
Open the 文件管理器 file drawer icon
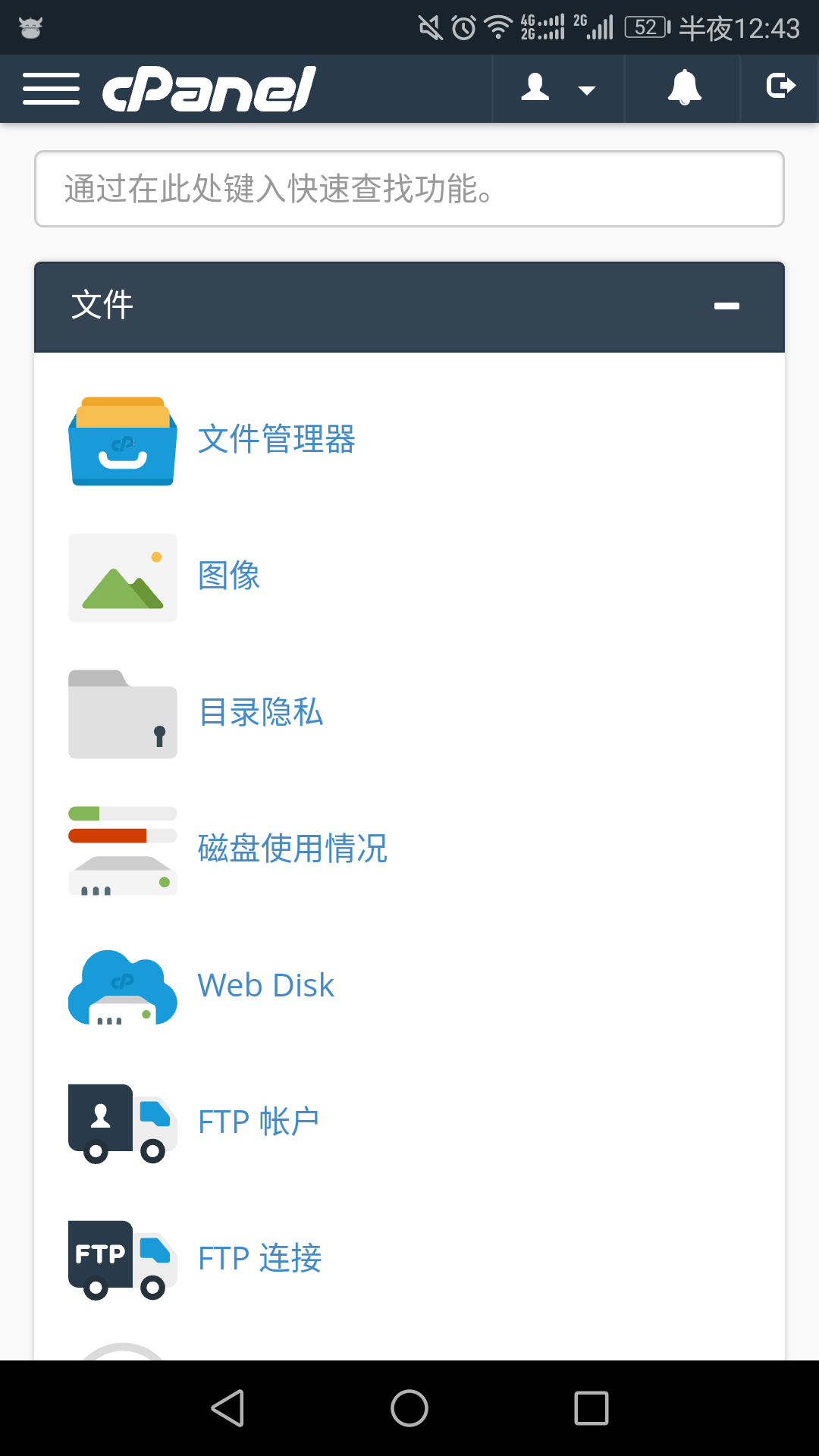pyautogui.click(x=123, y=441)
